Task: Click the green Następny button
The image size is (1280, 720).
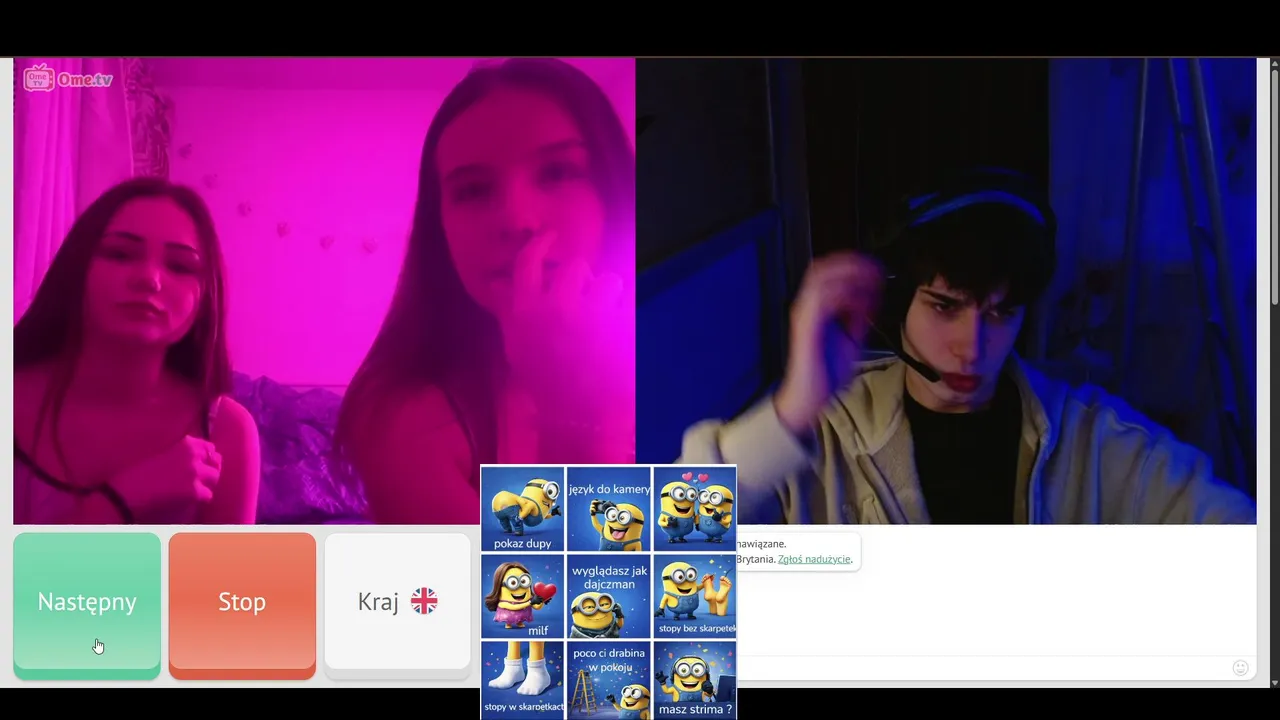Action: (87, 605)
